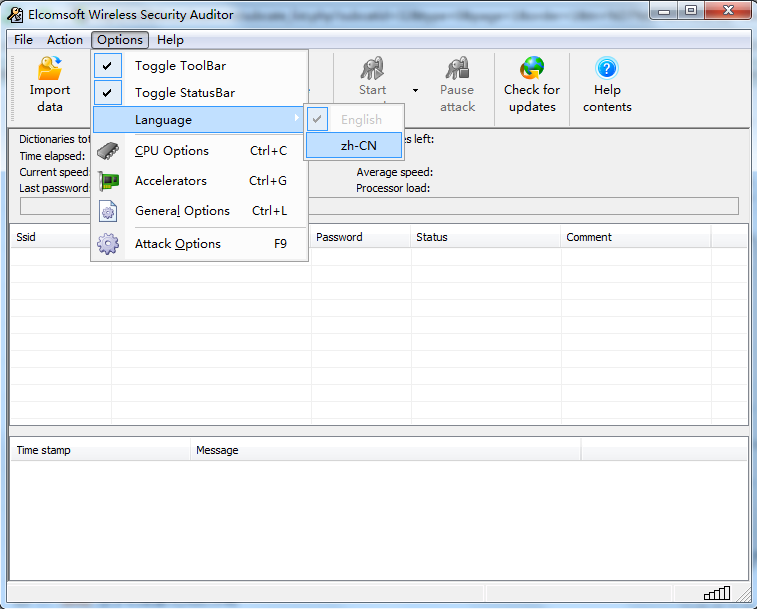Click the Password column header

[x=361, y=237]
